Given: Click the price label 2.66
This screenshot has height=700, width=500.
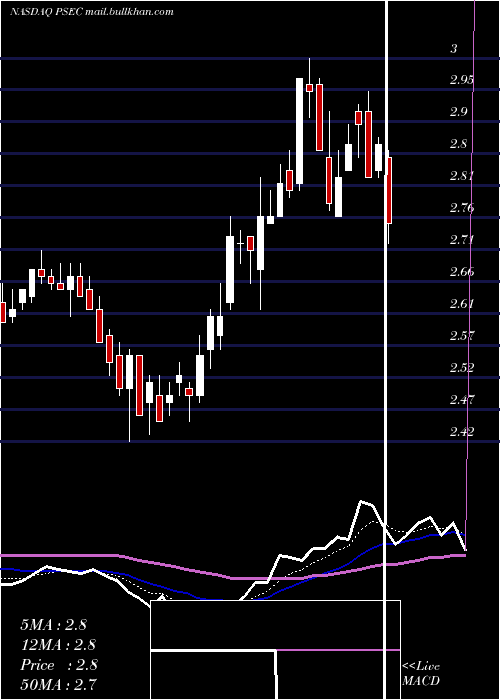Looking at the screenshot, I should (x=462, y=271).
